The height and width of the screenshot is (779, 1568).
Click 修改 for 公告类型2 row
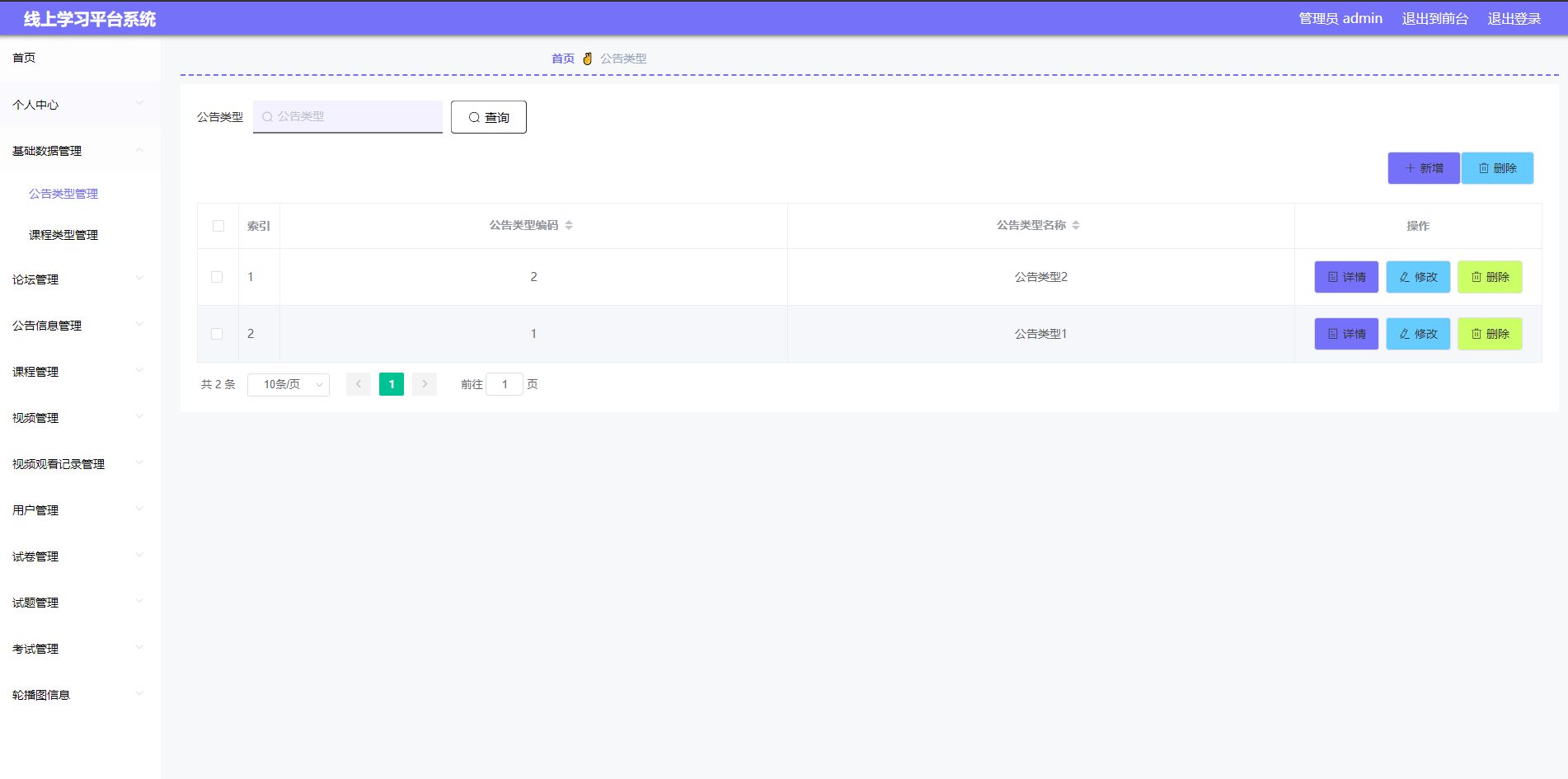[x=1418, y=277]
